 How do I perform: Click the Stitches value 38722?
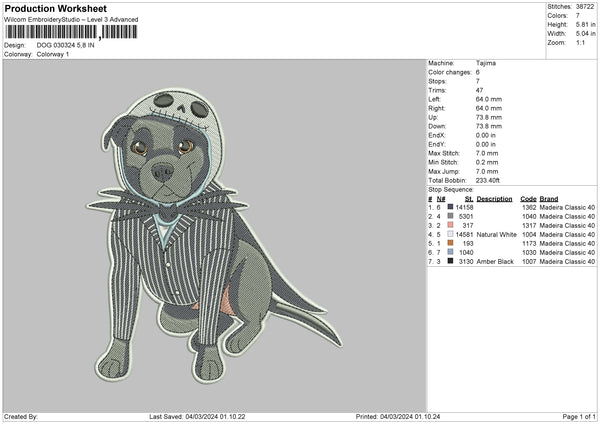click(585, 7)
